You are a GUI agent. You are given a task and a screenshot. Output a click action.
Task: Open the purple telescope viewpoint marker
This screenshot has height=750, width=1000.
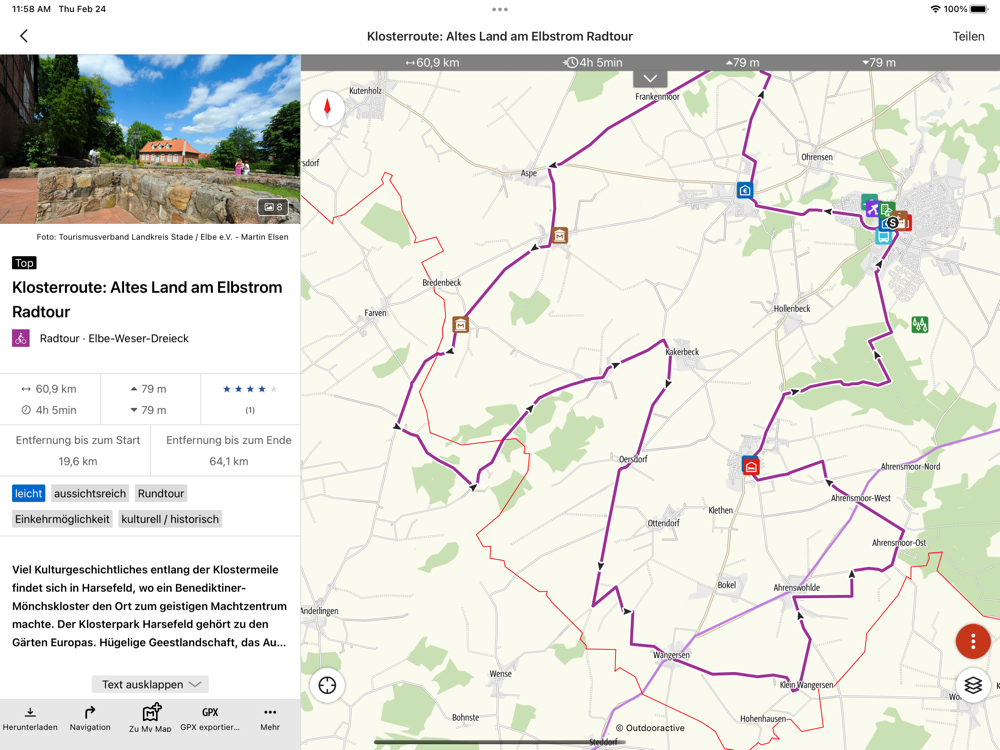871,208
